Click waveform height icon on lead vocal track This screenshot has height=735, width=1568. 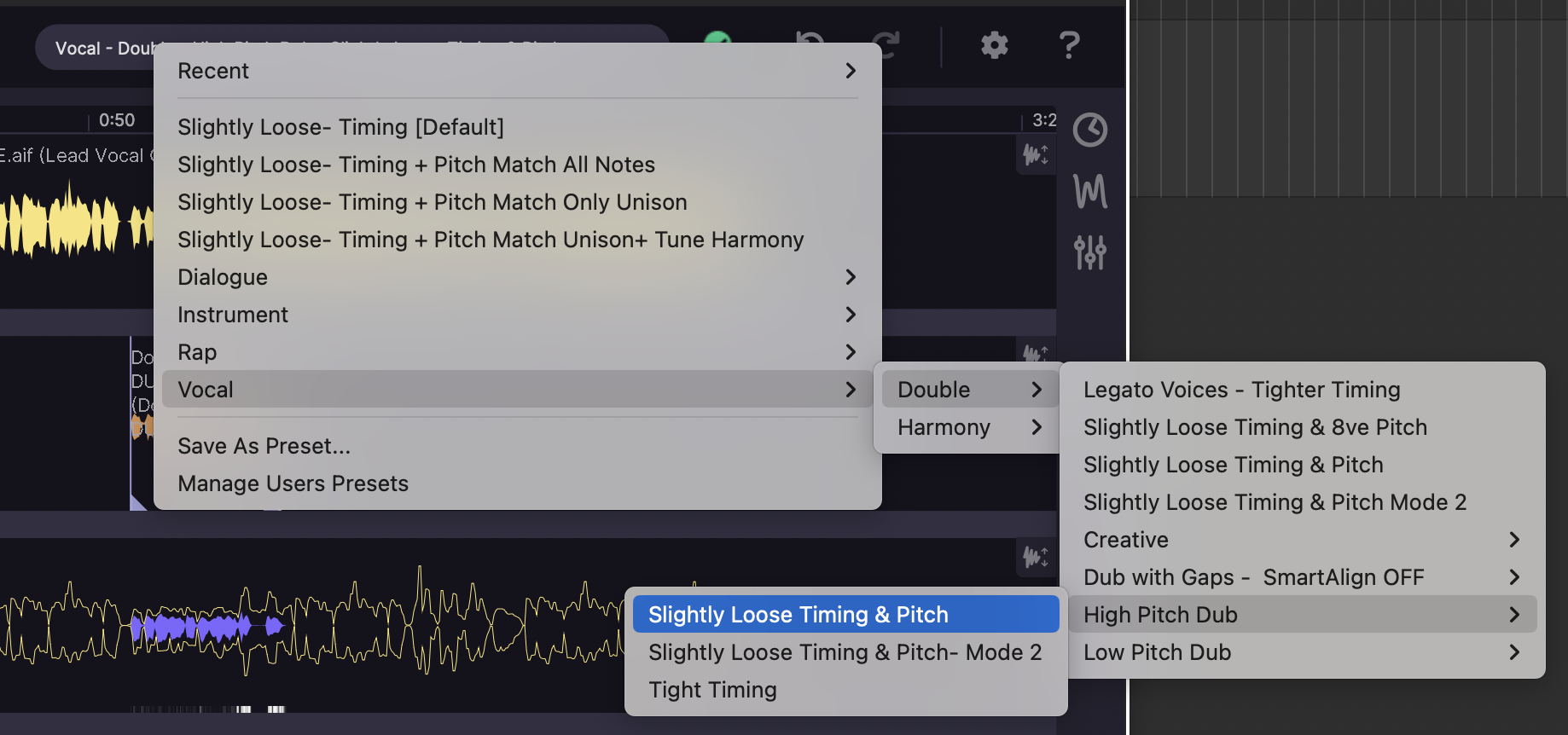click(1036, 155)
